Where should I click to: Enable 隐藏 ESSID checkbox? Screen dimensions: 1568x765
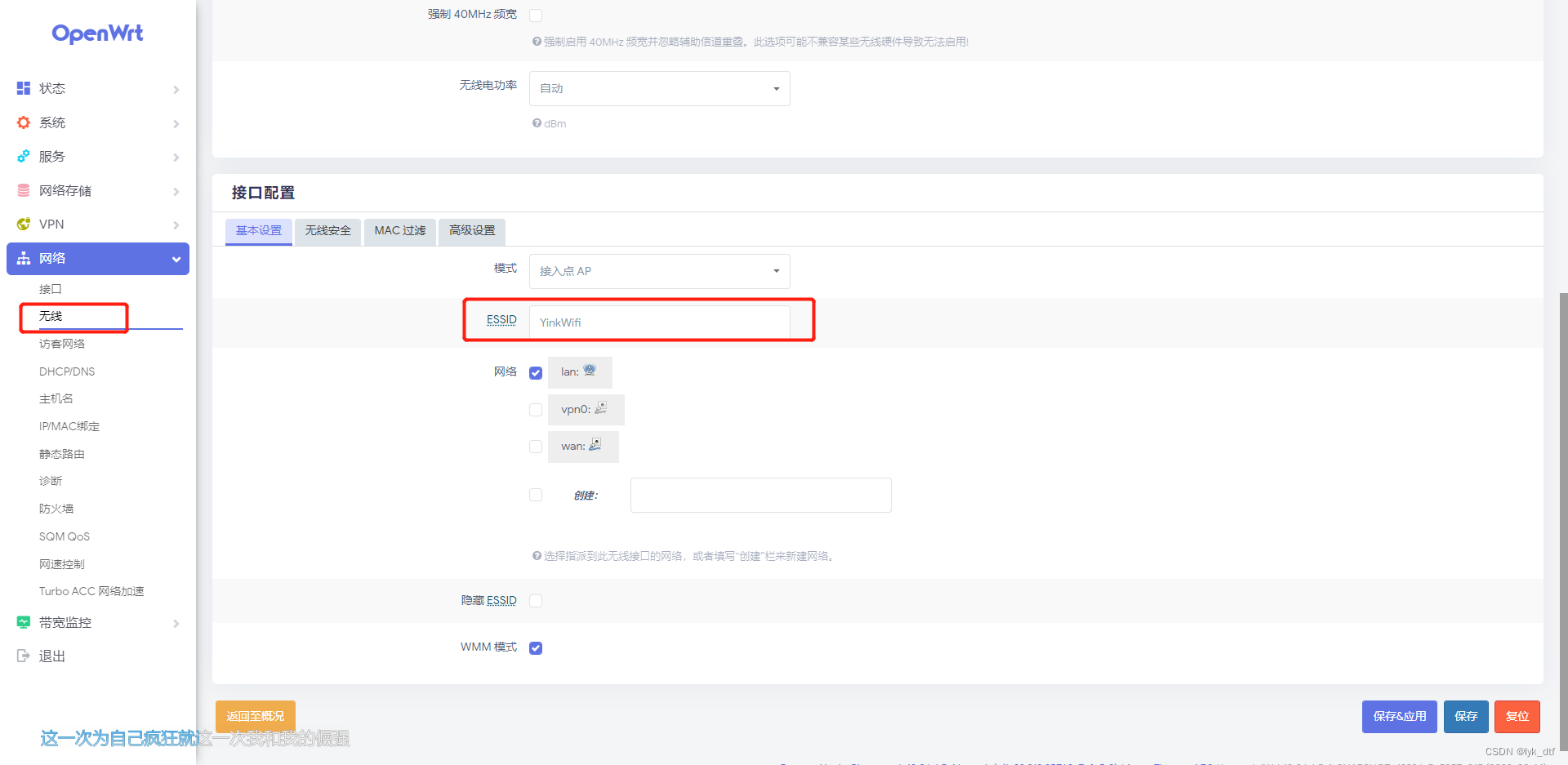(x=536, y=600)
